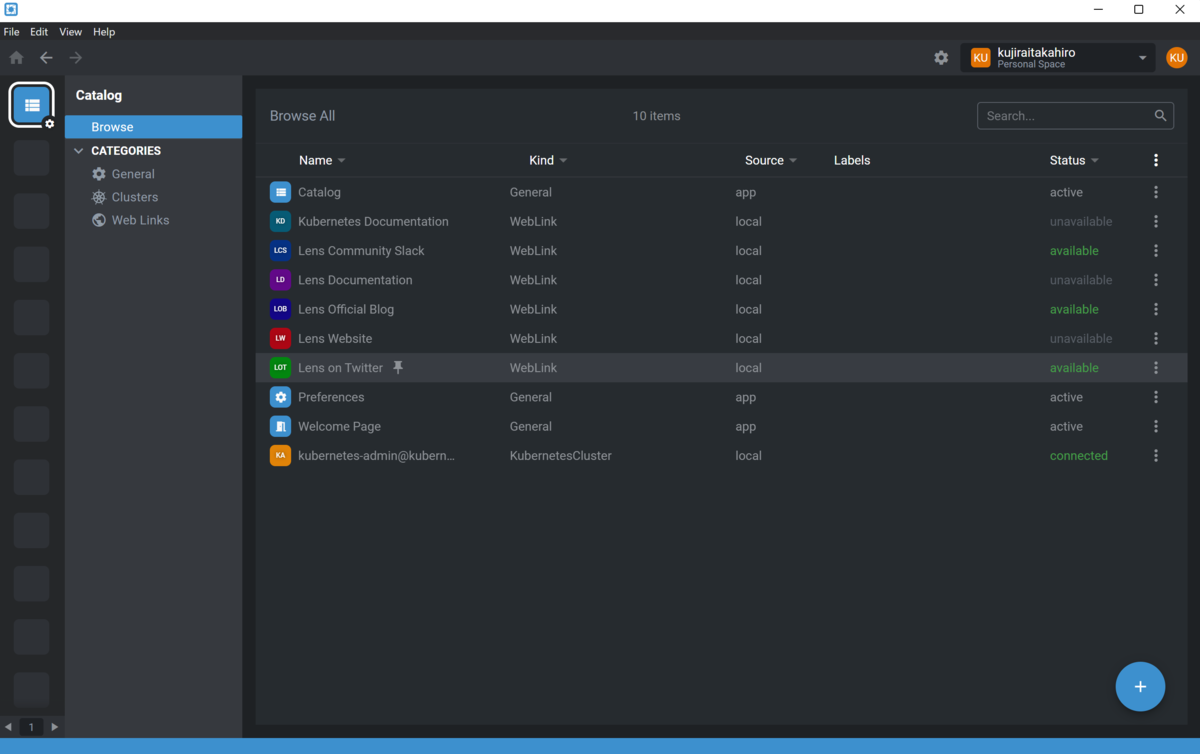
Task: Click the Catalog row blue list icon
Action: coord(281,192)
